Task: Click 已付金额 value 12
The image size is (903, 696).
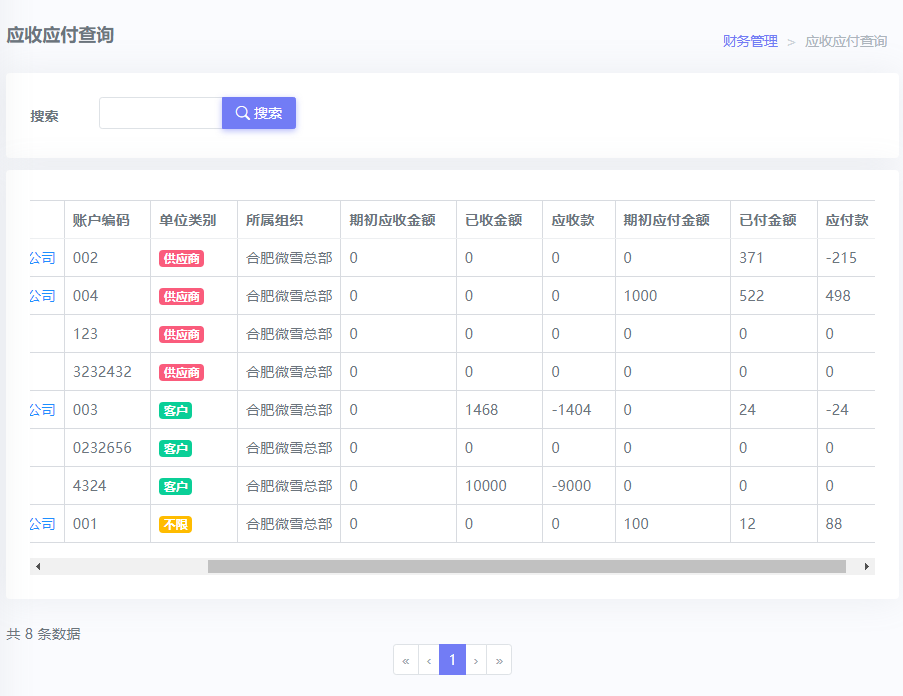Action: (748, 524)
